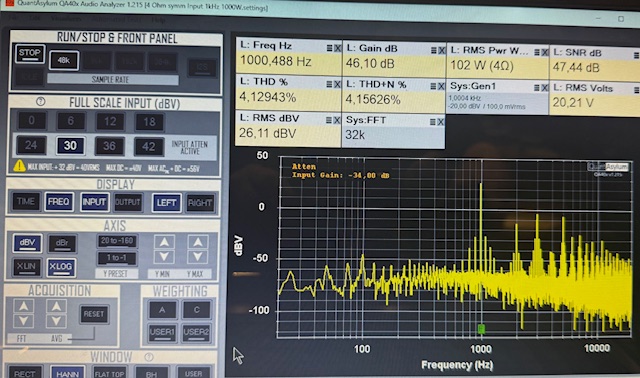The height and width of the screenshot is (378, 640).
Task: Decrease Y MIN with down arrow
Action: tap(164, 257)
